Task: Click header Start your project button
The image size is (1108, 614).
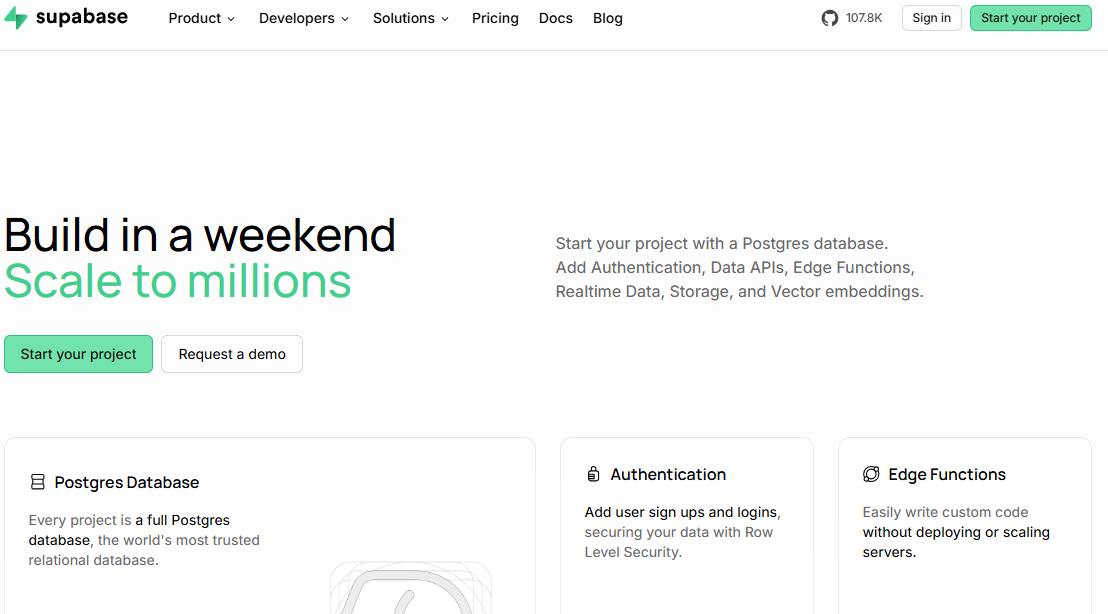Action: point(1030,18)
